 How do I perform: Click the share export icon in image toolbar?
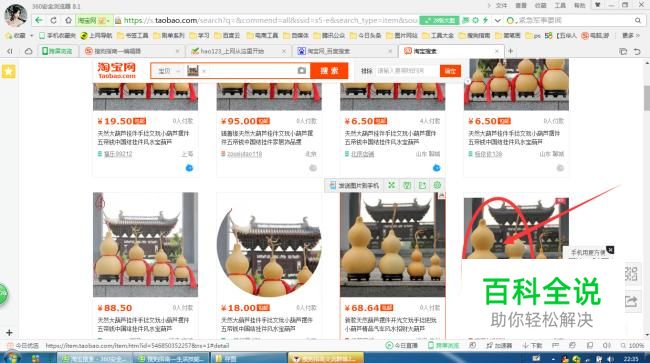(422, 185)
